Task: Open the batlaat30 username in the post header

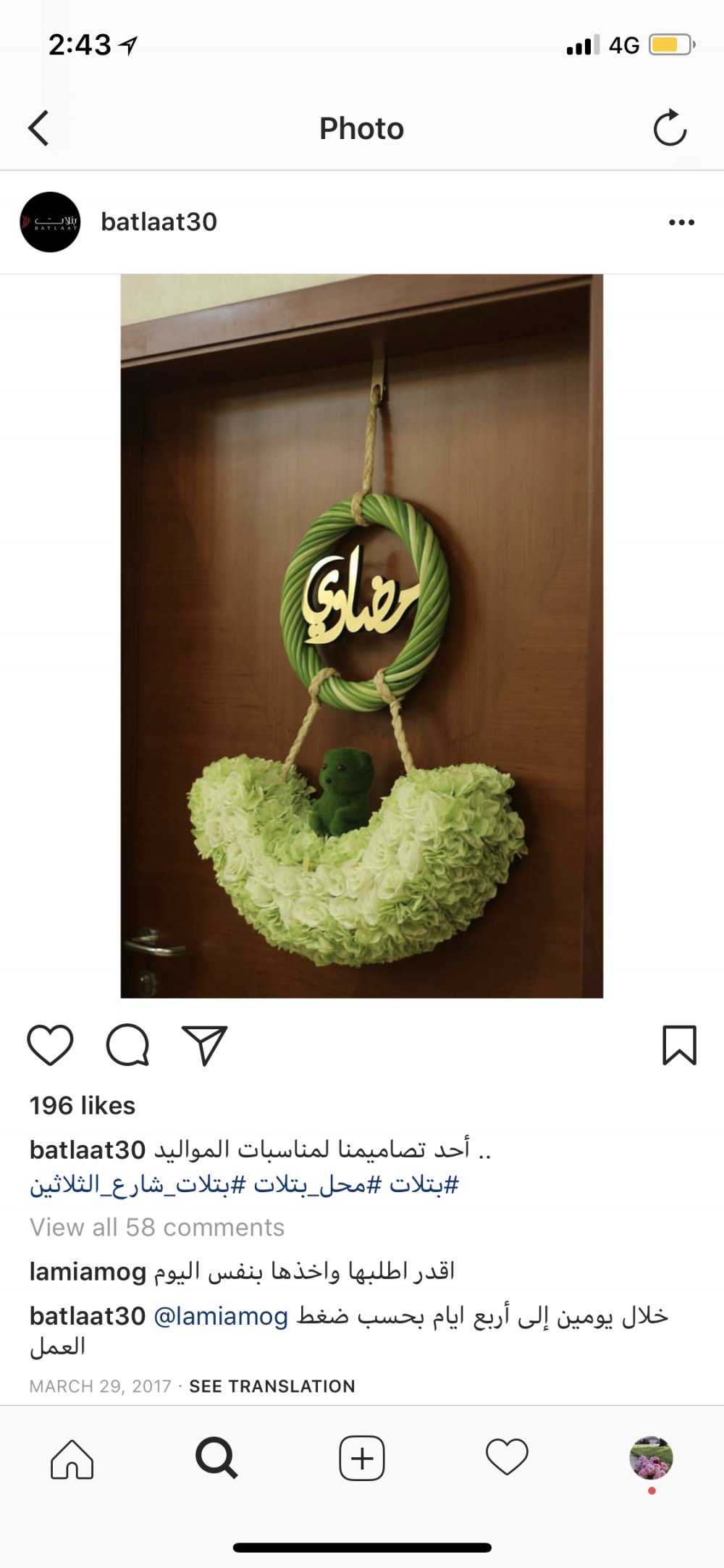Action: coord(159,222)
